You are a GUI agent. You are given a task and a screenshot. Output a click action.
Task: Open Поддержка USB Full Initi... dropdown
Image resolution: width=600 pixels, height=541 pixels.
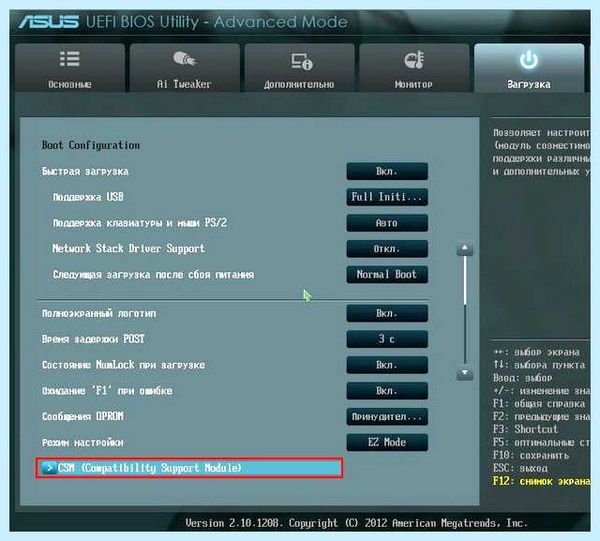click(387, 197)
